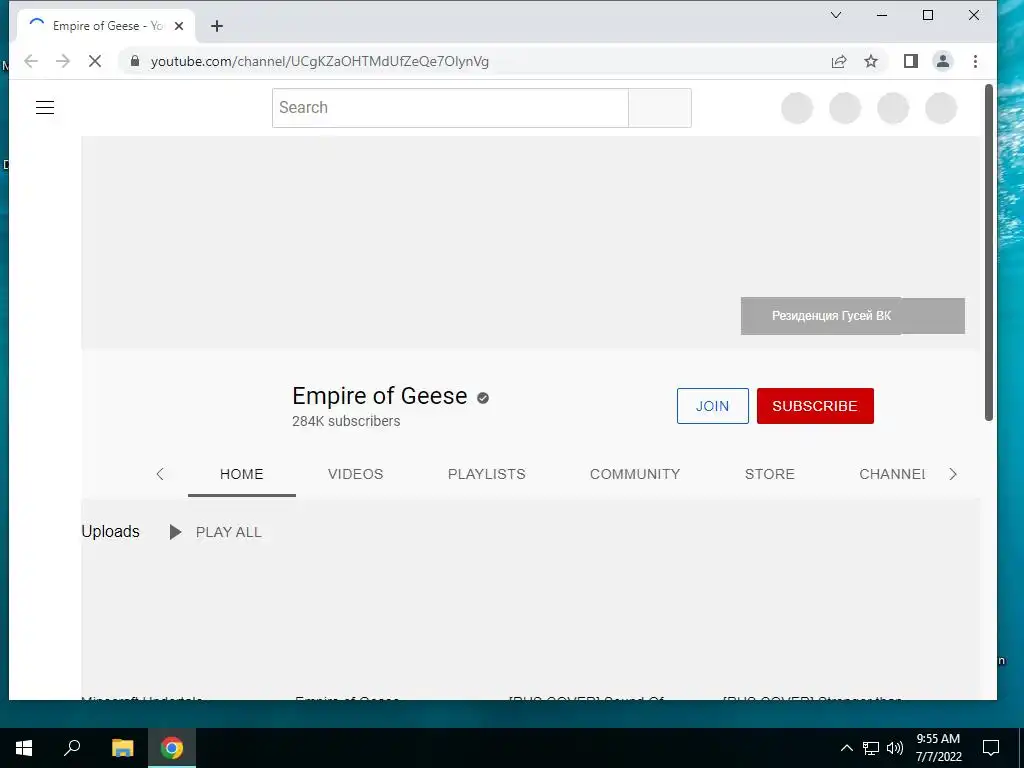Open the Uploads section link

[x=110, y=532]
